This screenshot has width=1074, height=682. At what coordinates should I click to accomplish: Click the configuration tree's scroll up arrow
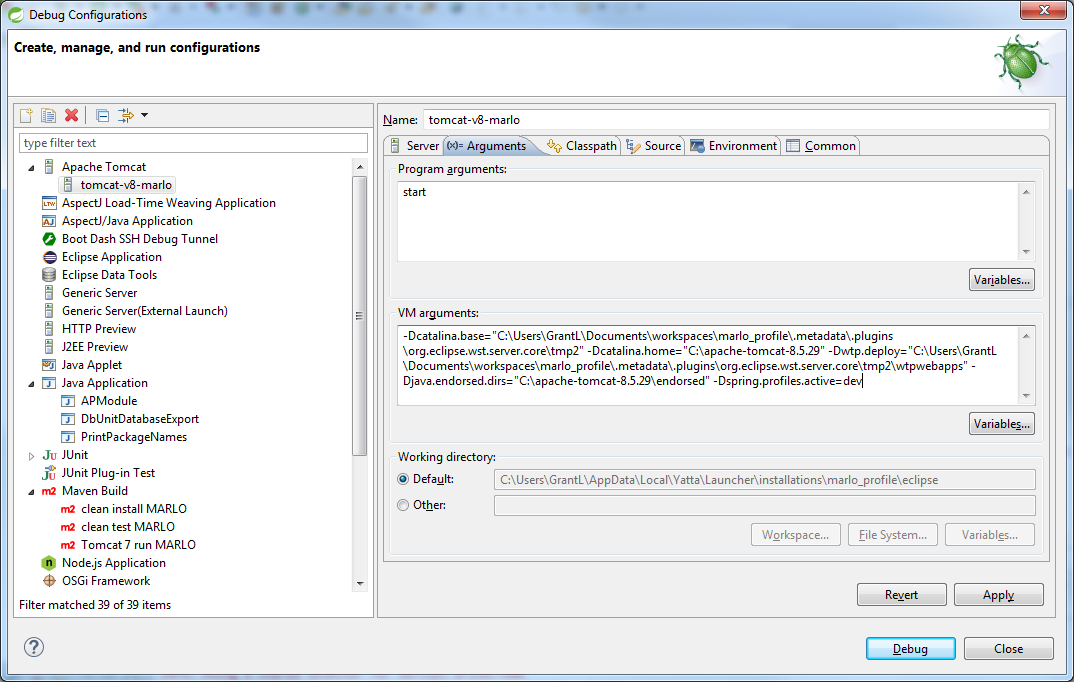pos(360,167)
